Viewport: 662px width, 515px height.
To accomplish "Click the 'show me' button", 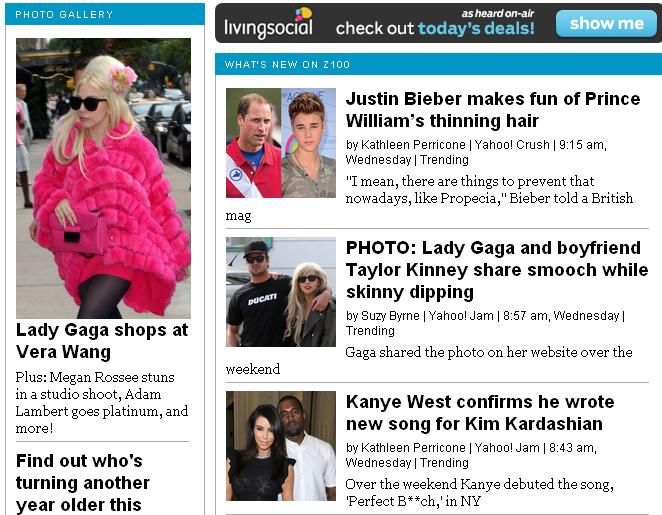I will pos(606,23).
